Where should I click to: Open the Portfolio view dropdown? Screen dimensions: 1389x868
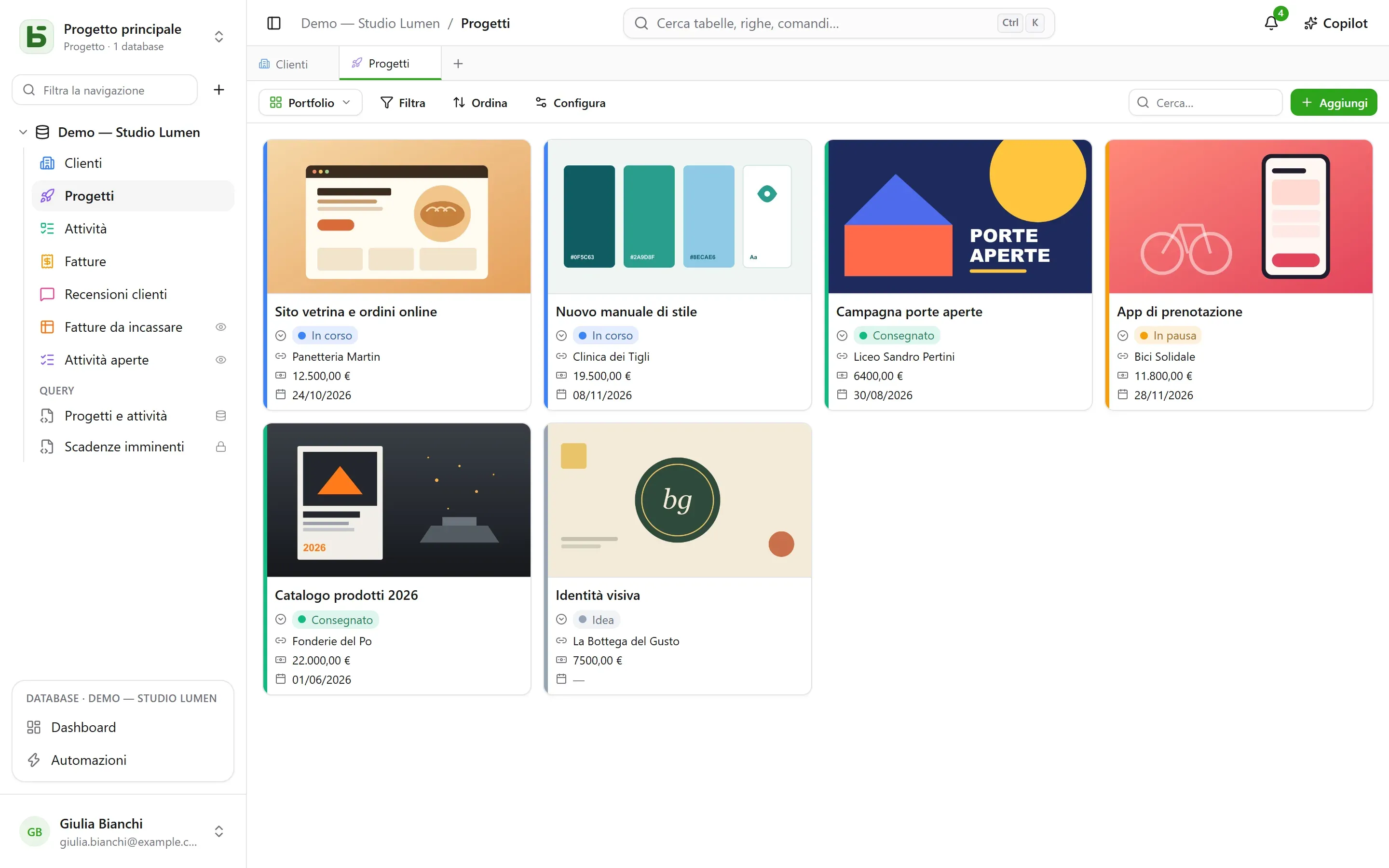[x=311, y=102]
